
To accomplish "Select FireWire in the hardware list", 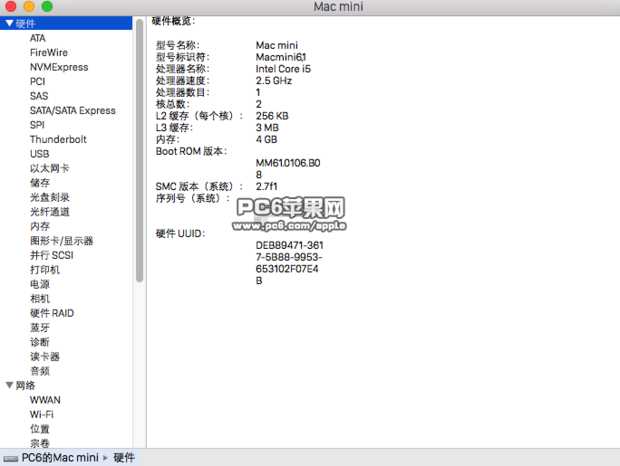I will coord(48,52).
